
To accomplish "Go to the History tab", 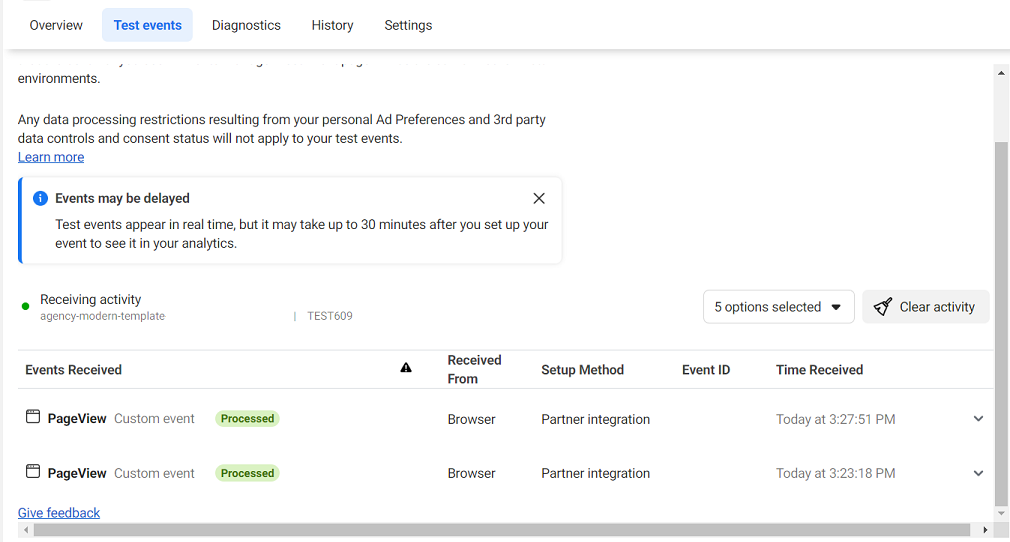I will pyautogui.click(x=332, y=25).
